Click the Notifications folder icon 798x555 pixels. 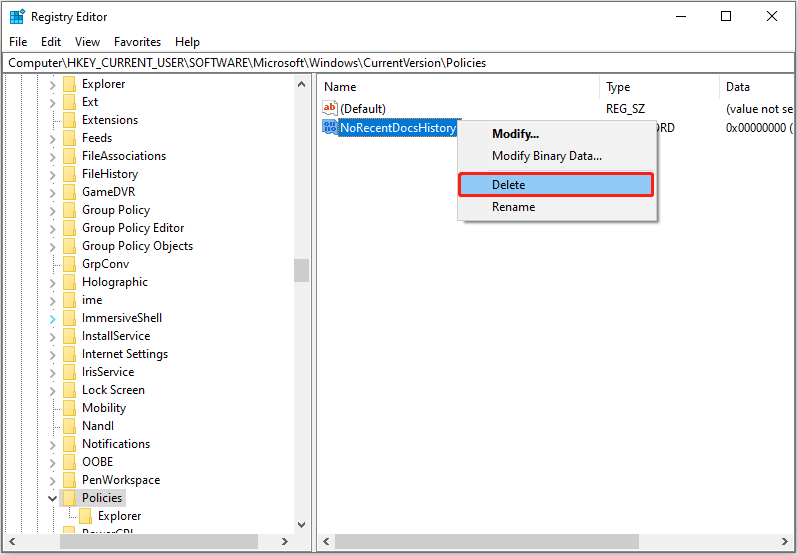(x=69, y=444)
